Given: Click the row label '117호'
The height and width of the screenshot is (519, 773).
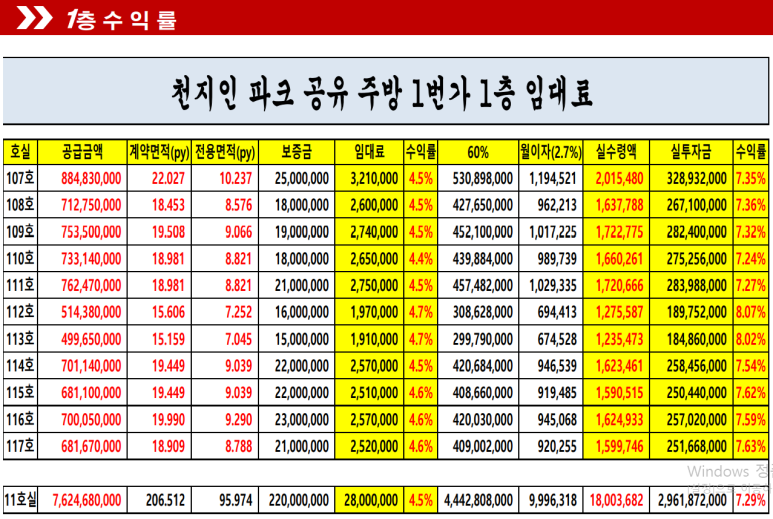Looking at the screenshot, I should [x=20, y=446].
